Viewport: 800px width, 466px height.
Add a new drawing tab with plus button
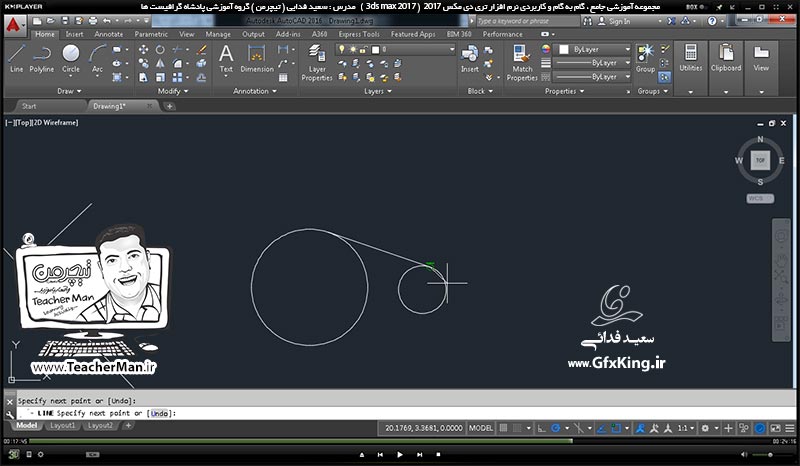coord(169,106)
